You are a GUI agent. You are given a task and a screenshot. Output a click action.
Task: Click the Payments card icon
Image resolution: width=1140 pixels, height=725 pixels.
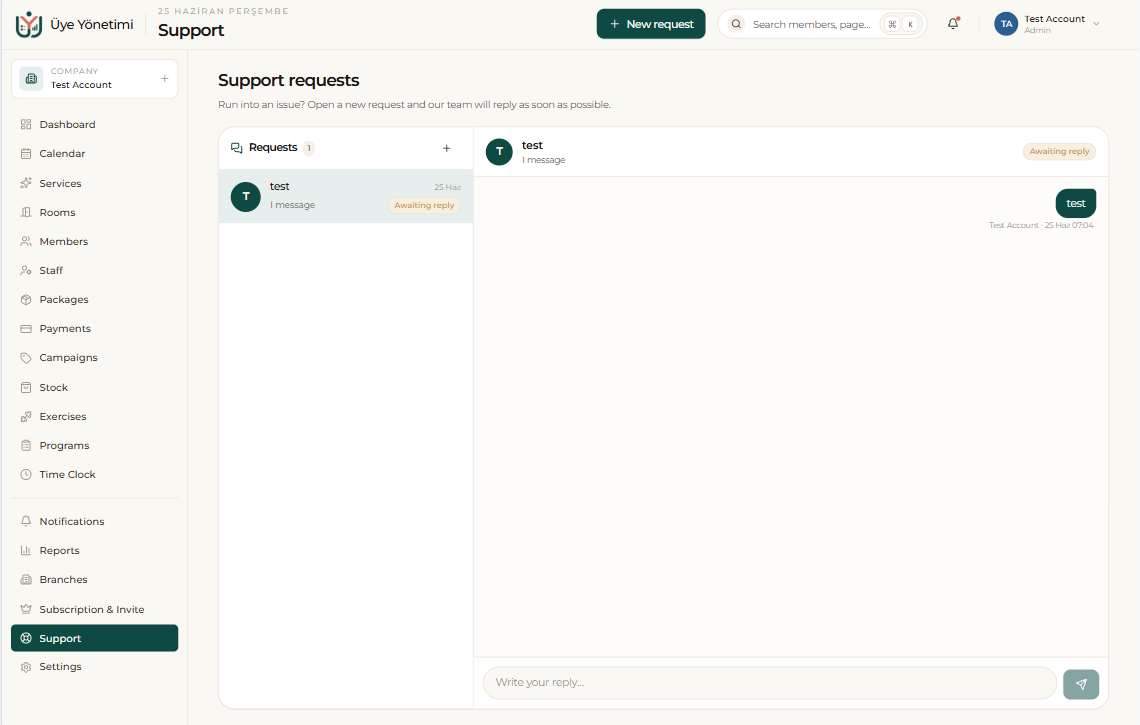coord(26,329)
